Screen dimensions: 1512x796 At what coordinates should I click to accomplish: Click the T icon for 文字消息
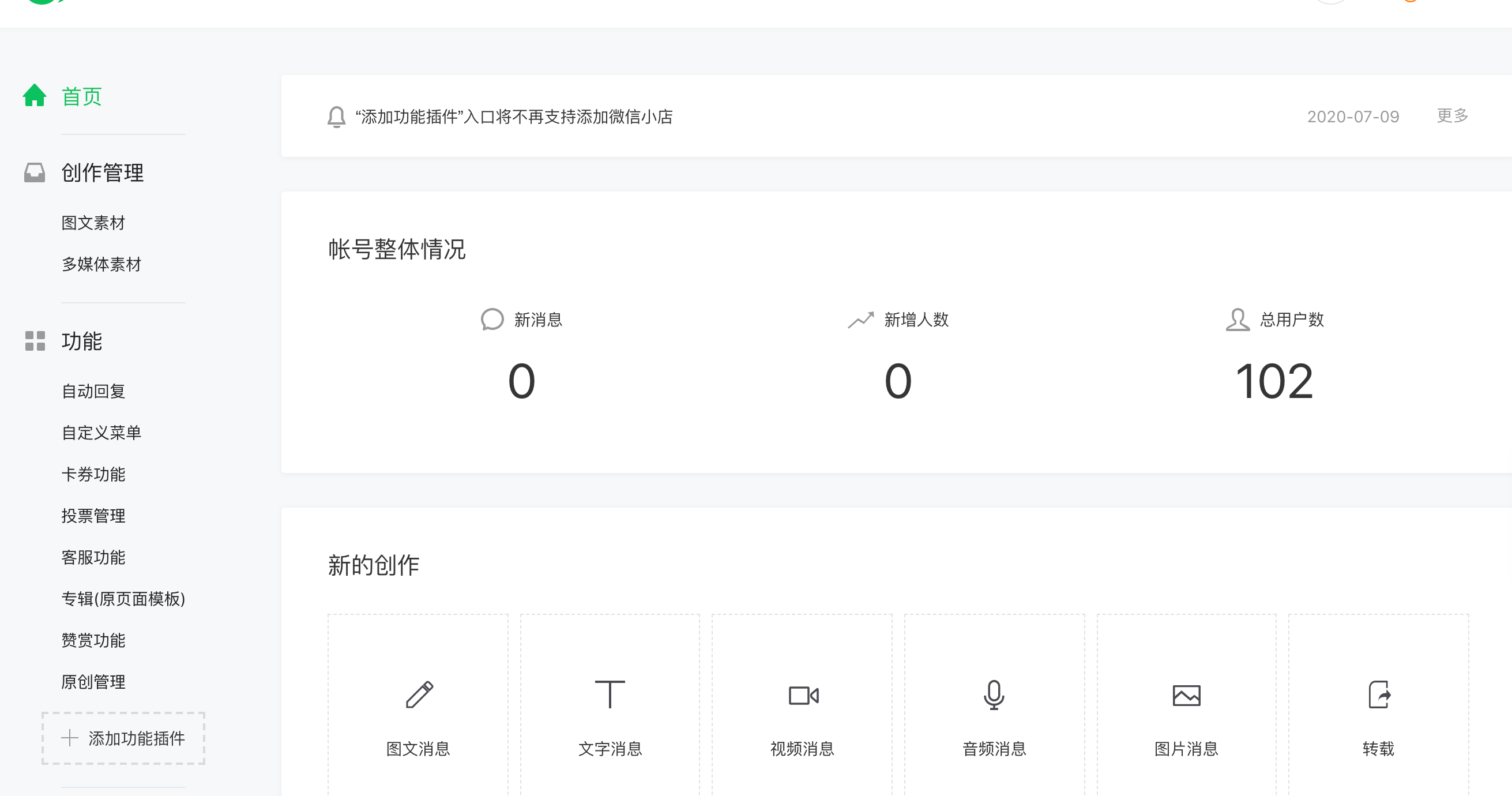tap(610, 694)
